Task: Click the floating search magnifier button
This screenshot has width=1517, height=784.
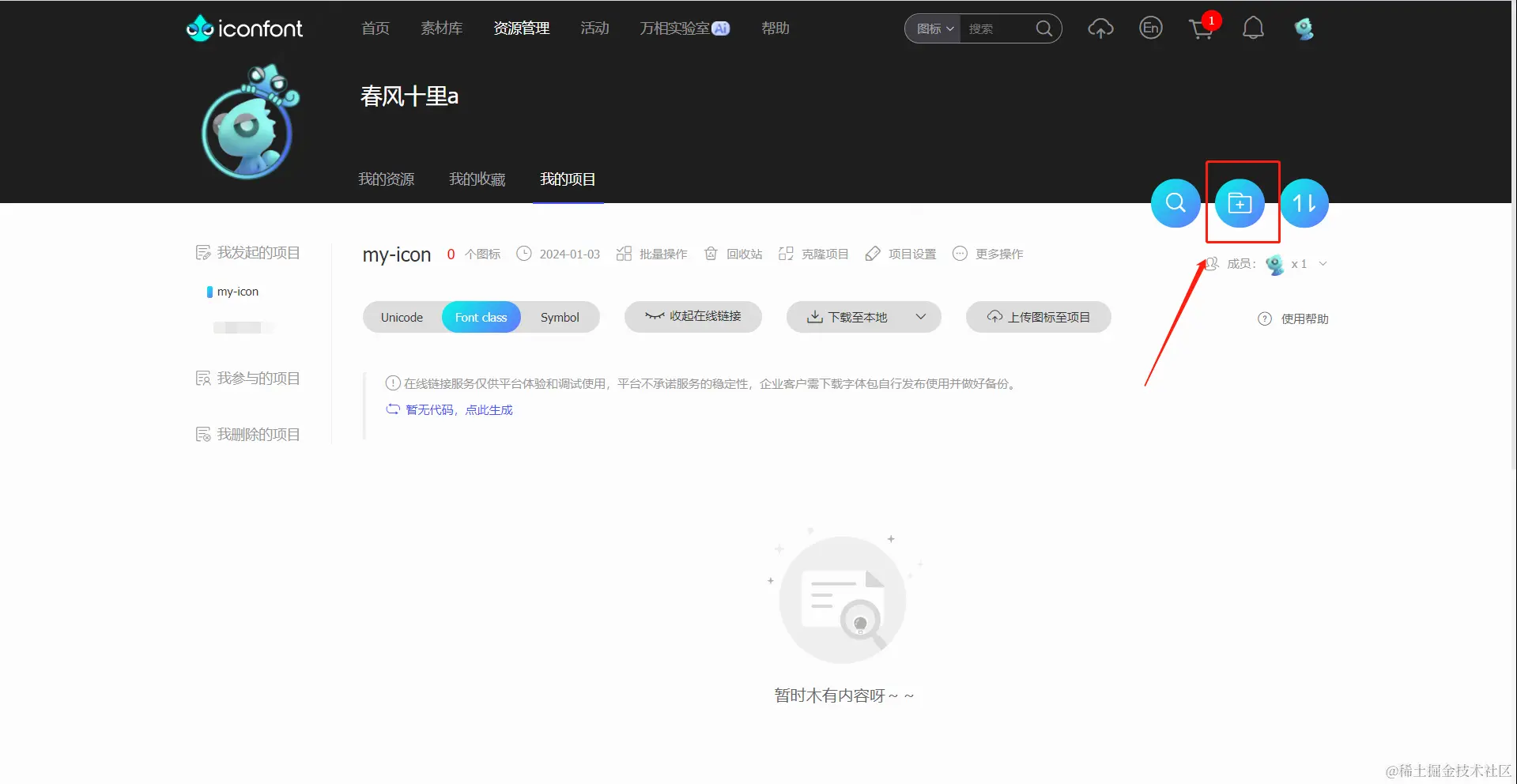Action: point(1175,202)
